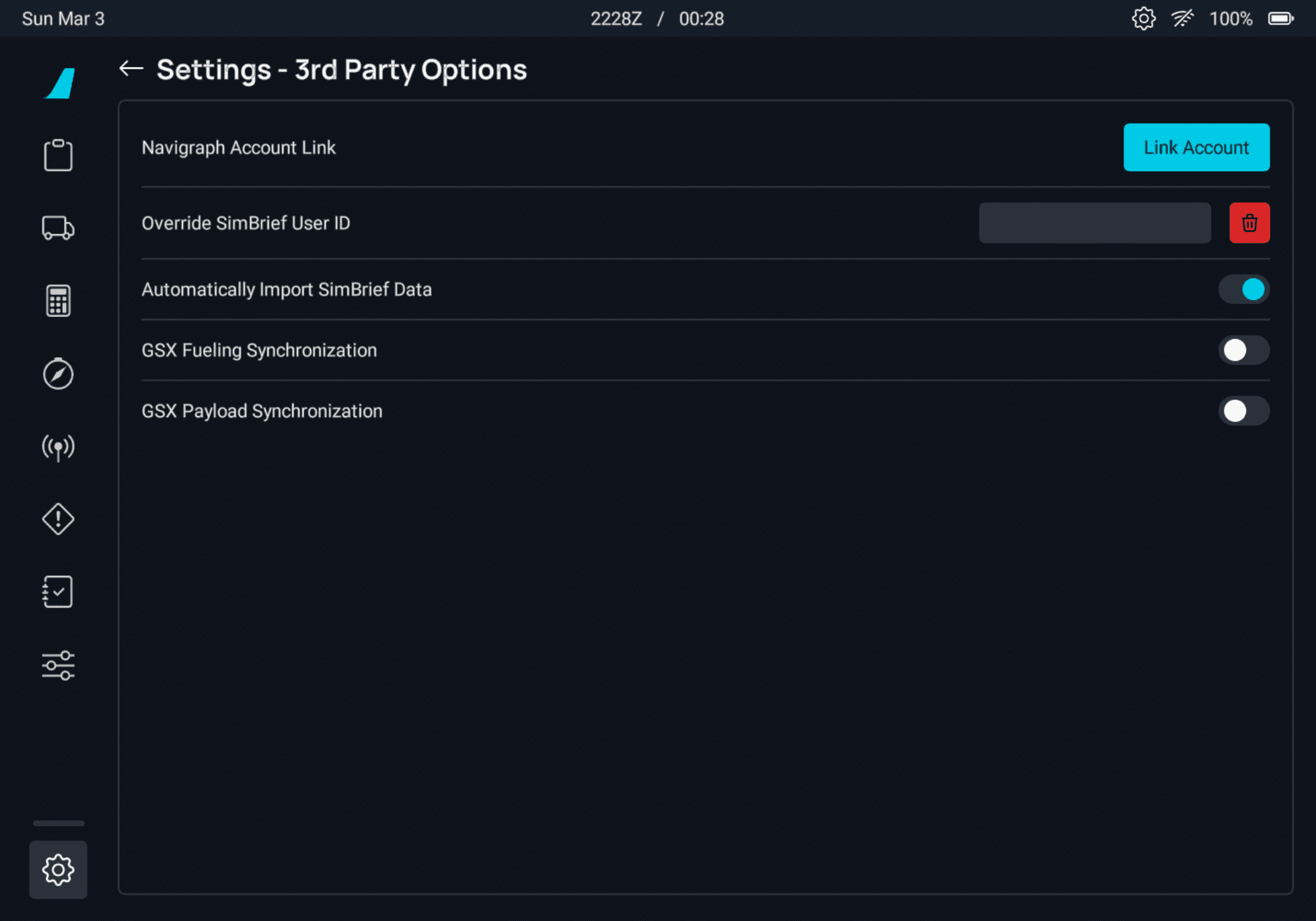The width and height of the screenshot is (1316, 921).
Task: Click the flyPad logo home icon
Action: click(x=61, y=83)
